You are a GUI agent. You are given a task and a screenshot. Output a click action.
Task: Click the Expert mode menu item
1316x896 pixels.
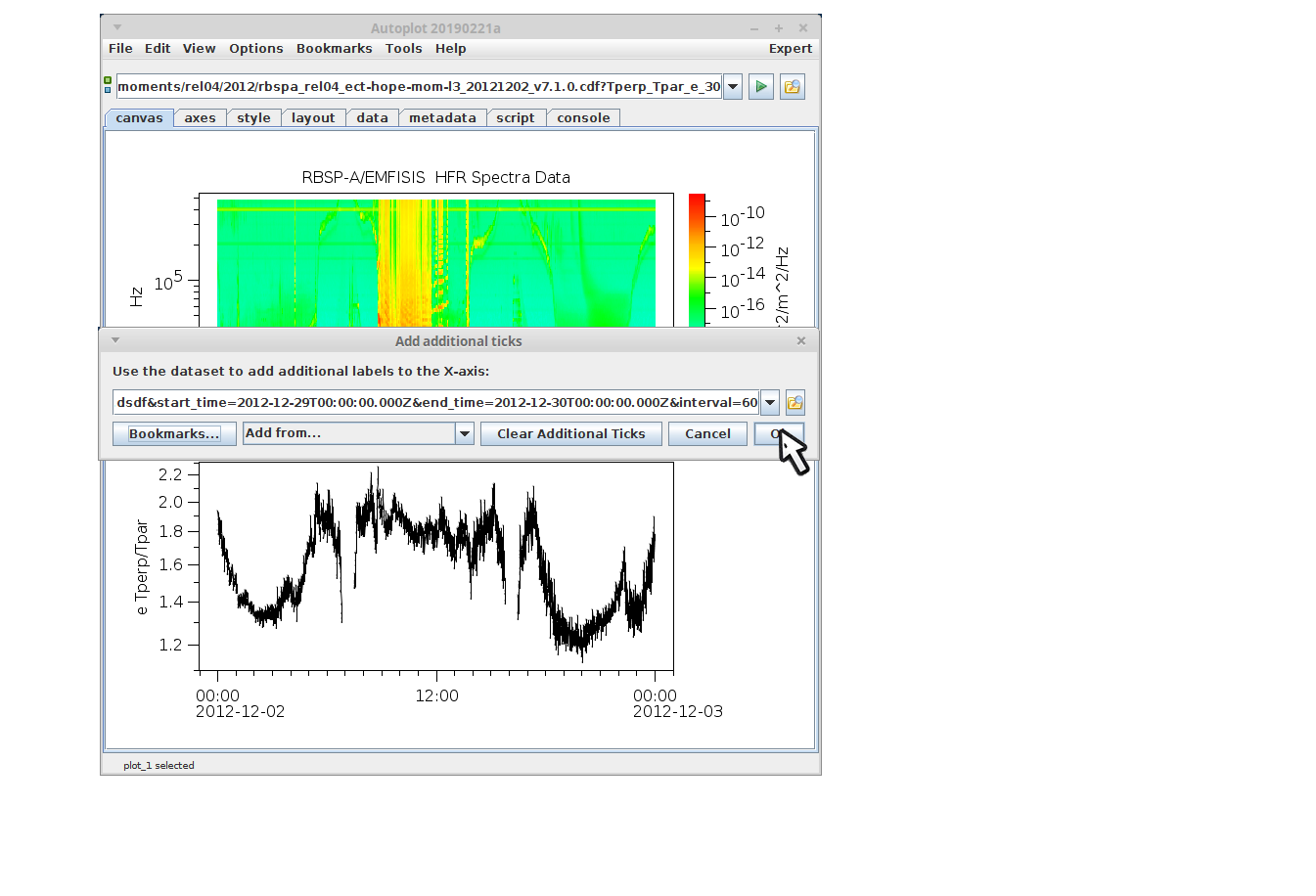[790, 49]
